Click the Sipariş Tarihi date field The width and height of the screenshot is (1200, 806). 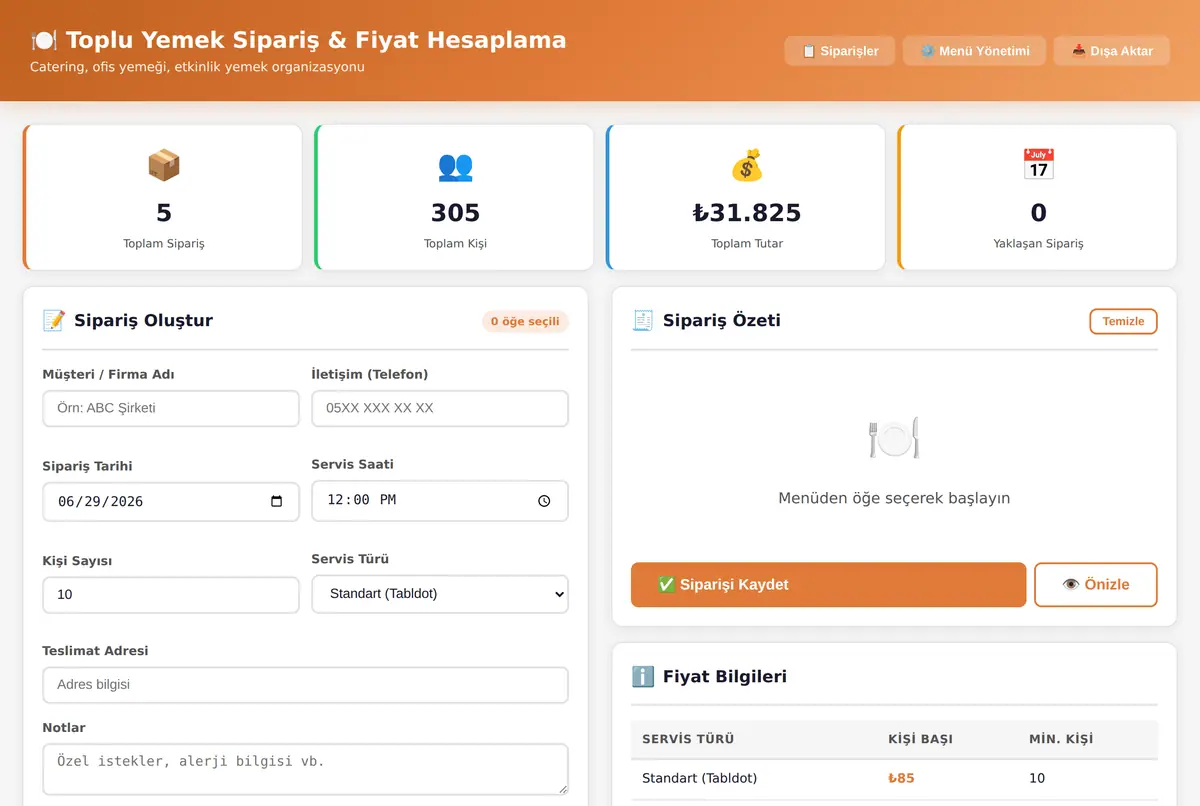[171, 501]
